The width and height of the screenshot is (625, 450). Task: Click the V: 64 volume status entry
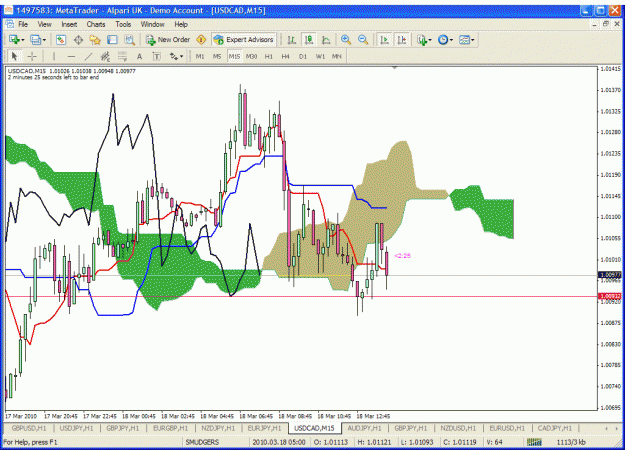pyautogui.click(x=494, y=442)
